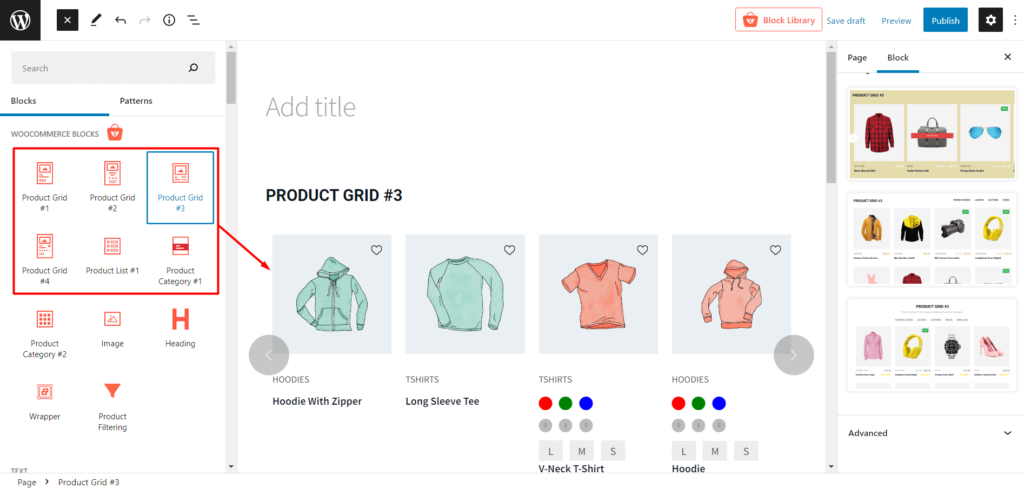This screenshot has width=1024, height=489.
Task: Select the red color swatch under V-Neck T-Shirt
Action: point(545,403)
